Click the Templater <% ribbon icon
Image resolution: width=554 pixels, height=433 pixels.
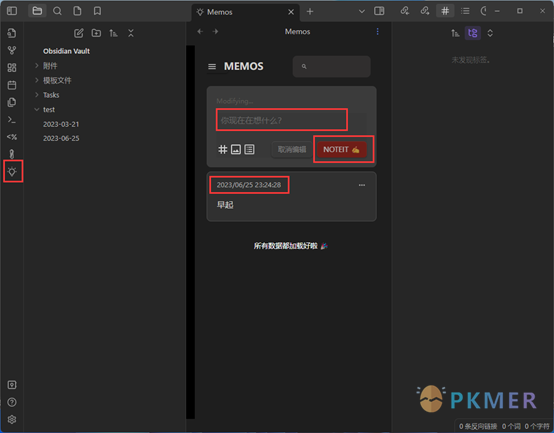point(12,137)
